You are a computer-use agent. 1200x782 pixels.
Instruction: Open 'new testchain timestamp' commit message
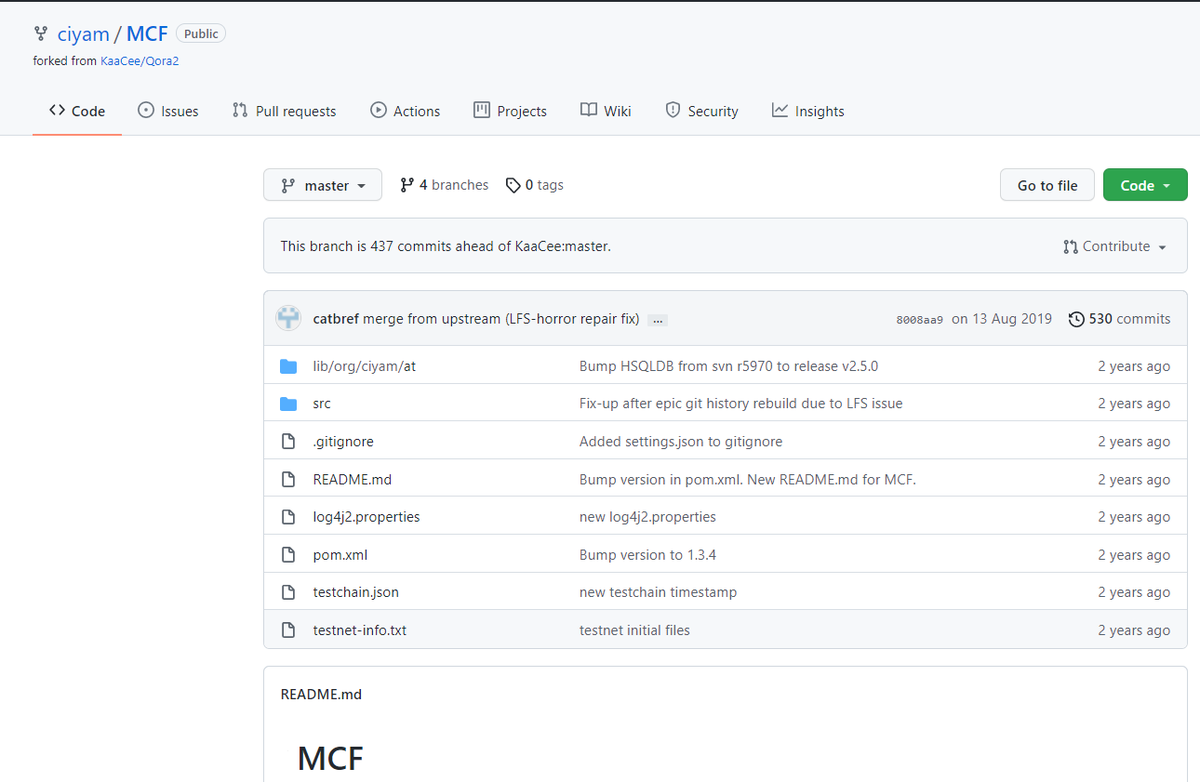point(658,592)
